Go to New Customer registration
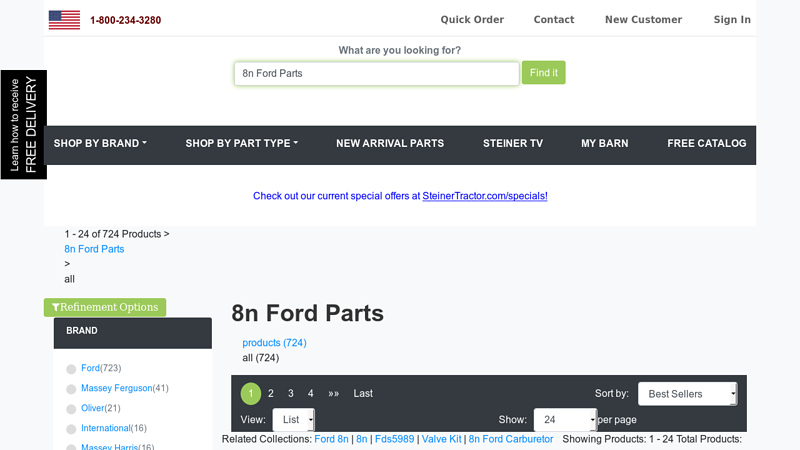The width and height of the screenshot is (800, 450). pos(643,19)
